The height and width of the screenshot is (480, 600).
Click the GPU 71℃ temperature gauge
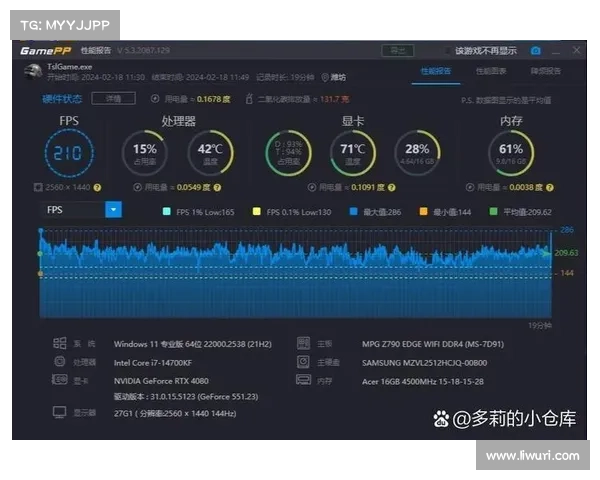pos(353,153)
